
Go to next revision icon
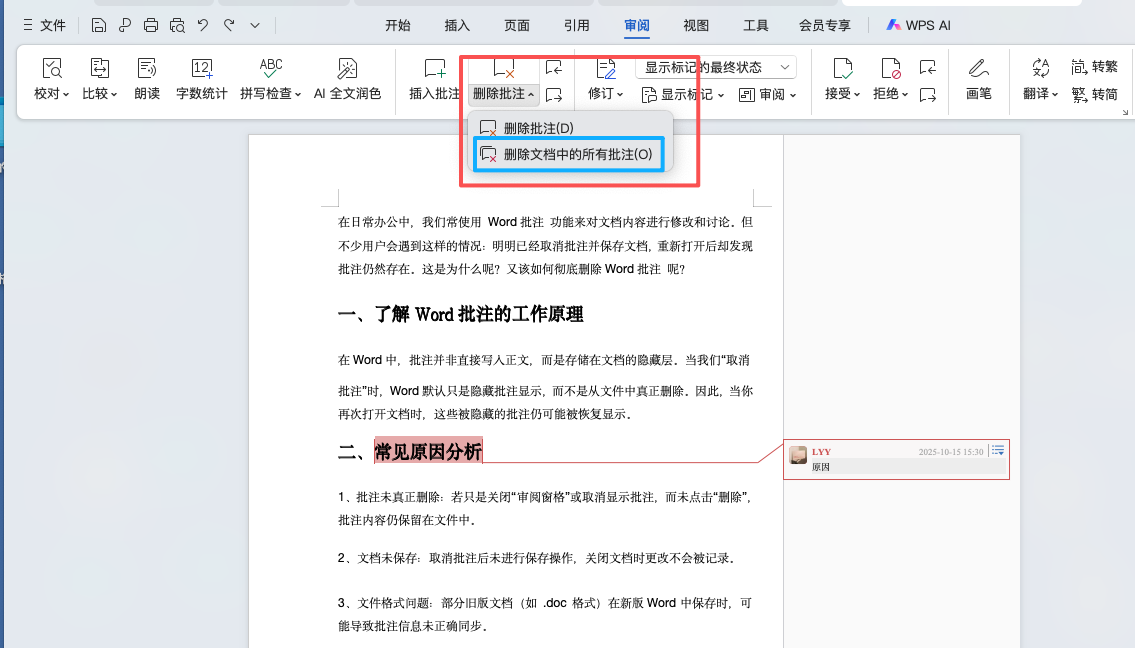coord(928,94)
